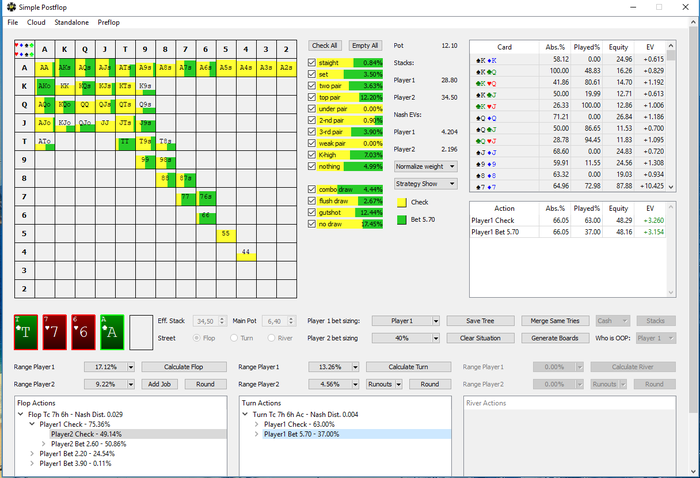Image resolution: width=700 pixels, height=478 pixels.
Task: Toggle the gutshot checkbox
Action: (x=313, y=212)
